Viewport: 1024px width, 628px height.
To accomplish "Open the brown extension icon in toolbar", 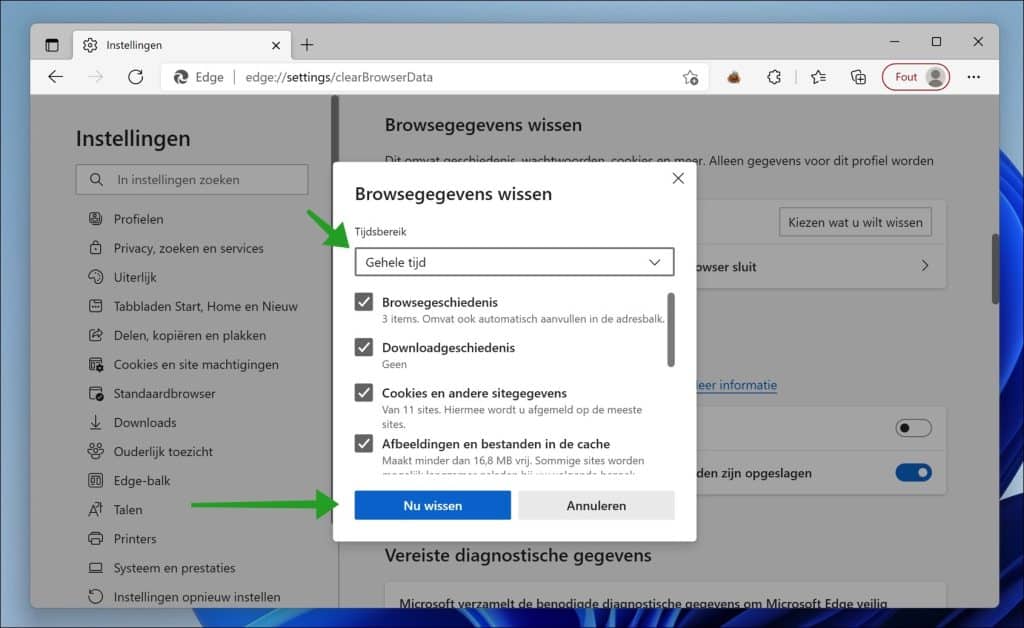I will (x=734, y=77).
